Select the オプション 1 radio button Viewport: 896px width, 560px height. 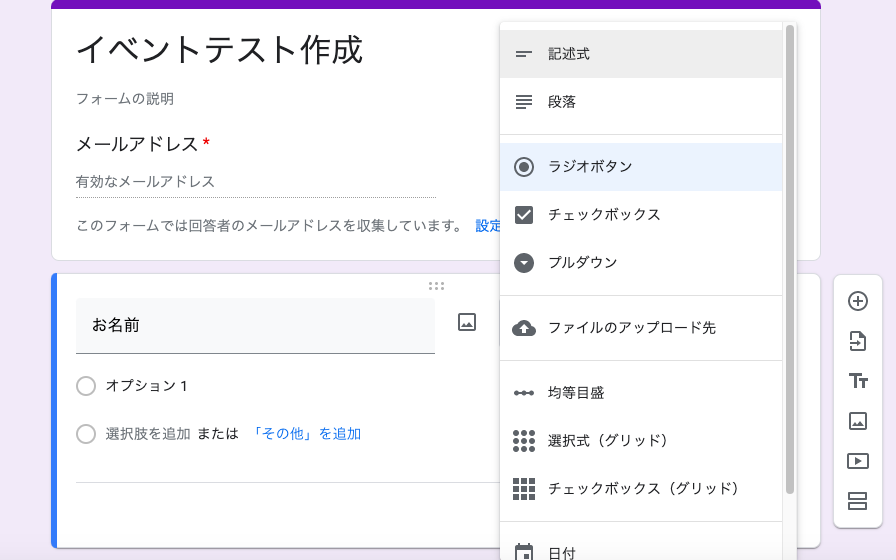pyautogui.click(x=86, y=386)
